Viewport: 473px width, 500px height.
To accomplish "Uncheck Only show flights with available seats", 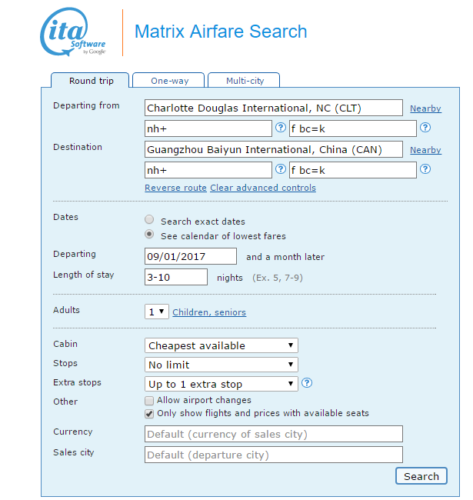I will click(149, 414).
